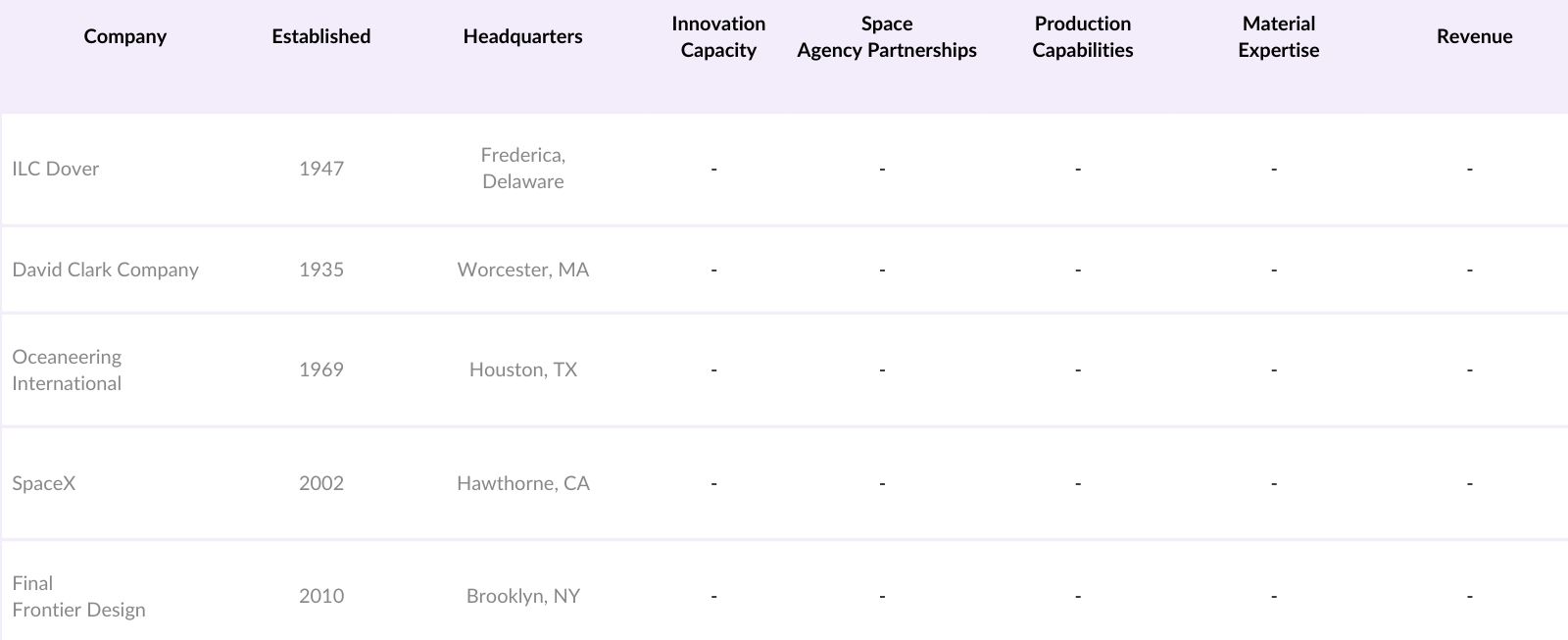This screenshot has width=1568, height=640.
Task: Select the Production Capabilities column header
Action: click(1083, 37)
